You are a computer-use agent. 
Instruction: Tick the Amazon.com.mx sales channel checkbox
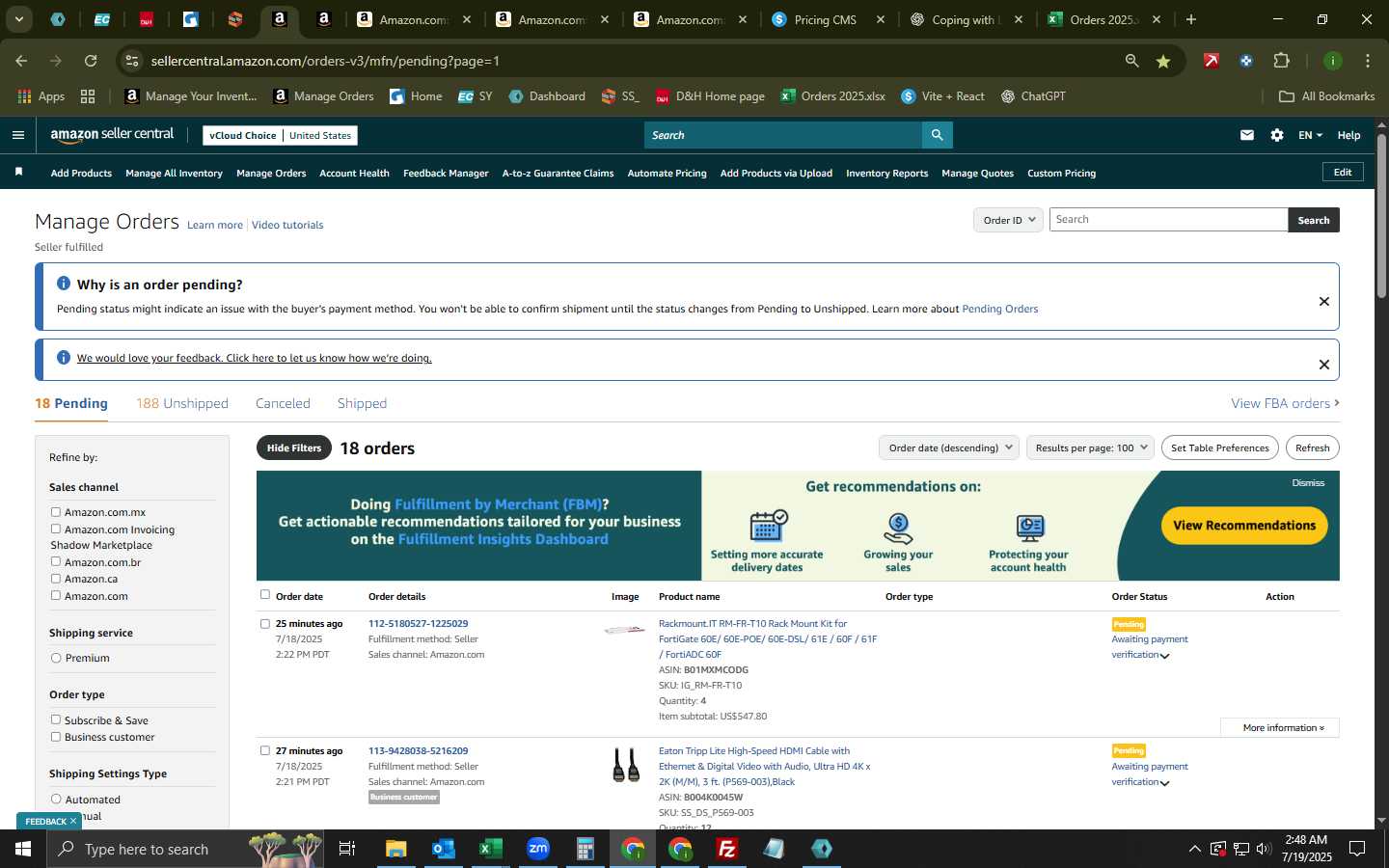(x=56, y=512)
